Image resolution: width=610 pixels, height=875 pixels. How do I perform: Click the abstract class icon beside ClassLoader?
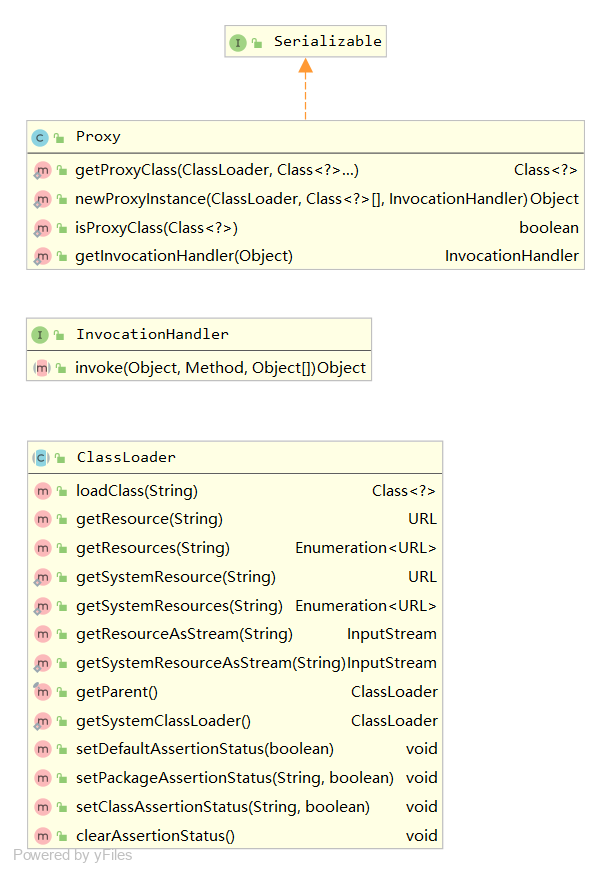click(41, 457)
